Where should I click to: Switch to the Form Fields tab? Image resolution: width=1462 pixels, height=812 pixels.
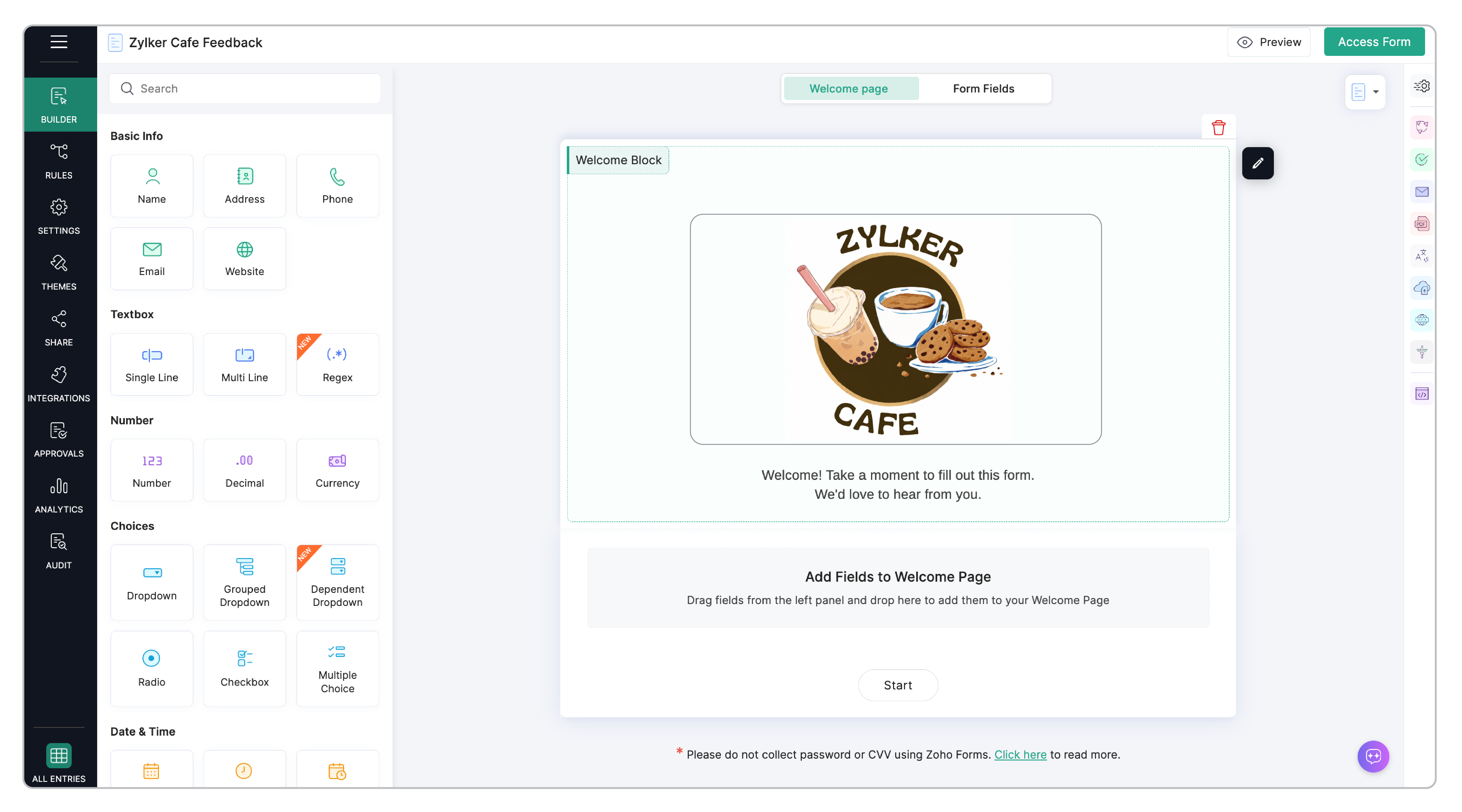[983, 88]
